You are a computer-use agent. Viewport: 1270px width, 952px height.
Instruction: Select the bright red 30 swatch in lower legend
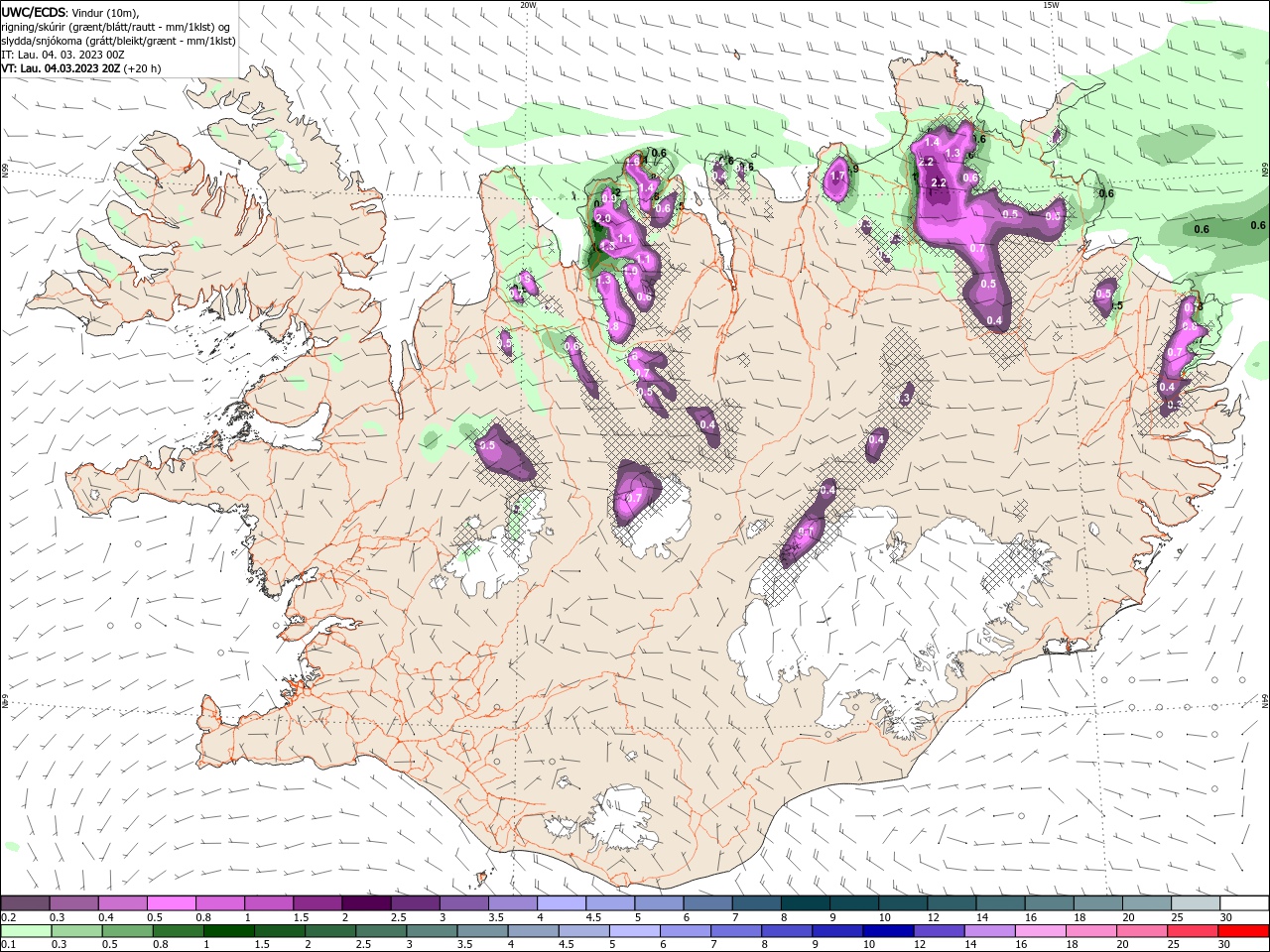click(x=1243, y=931)
